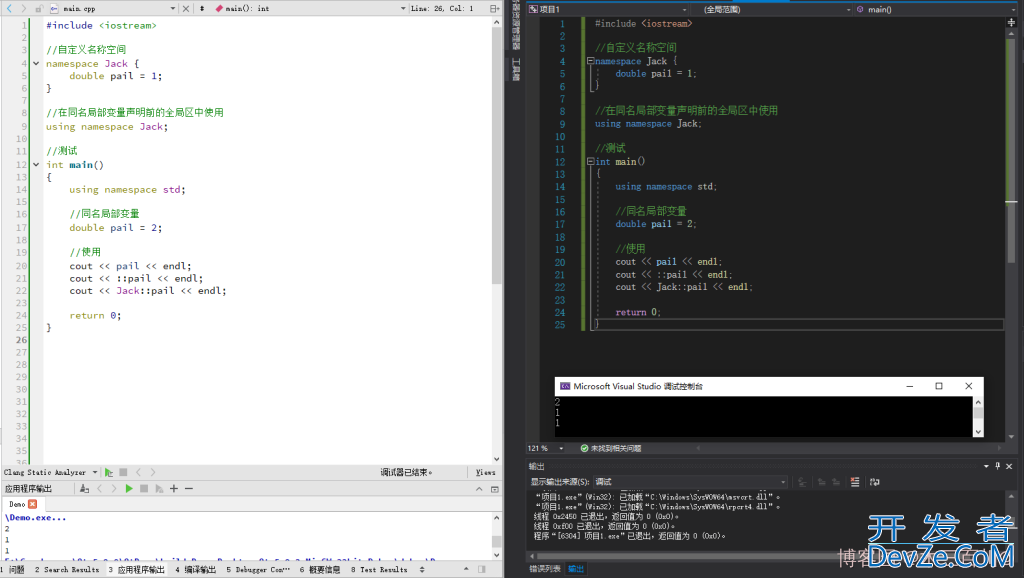Collapse the int main() fold arrow in Qt Creator
The width and height of the screenshot is (1024, 578).
coord(36,165)
